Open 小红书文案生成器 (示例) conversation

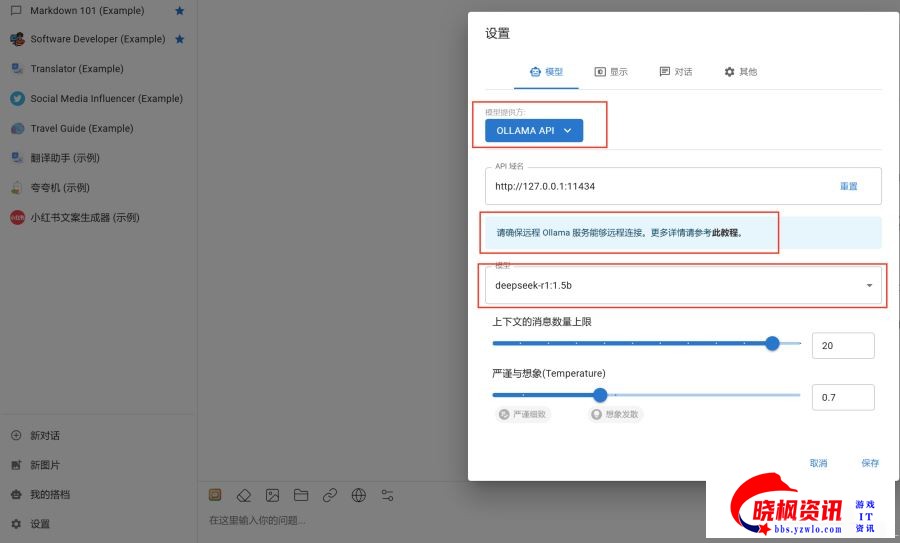click(85, 218)
